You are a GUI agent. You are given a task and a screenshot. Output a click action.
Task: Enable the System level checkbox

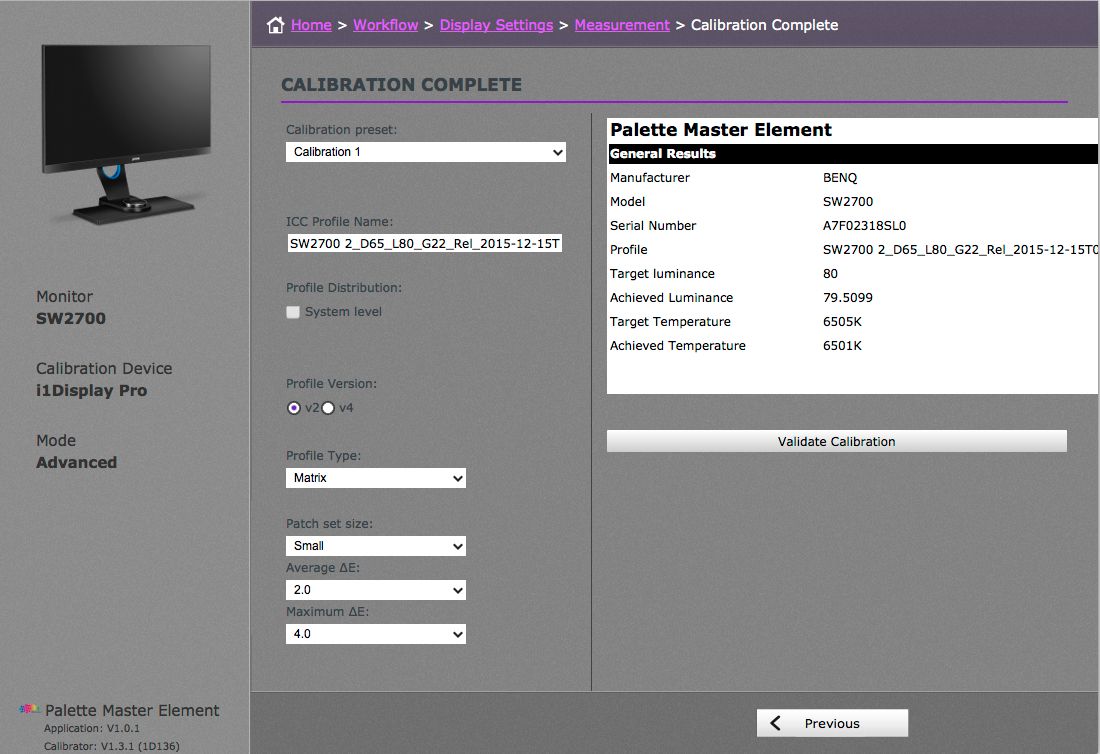click(x=293, y=312)
